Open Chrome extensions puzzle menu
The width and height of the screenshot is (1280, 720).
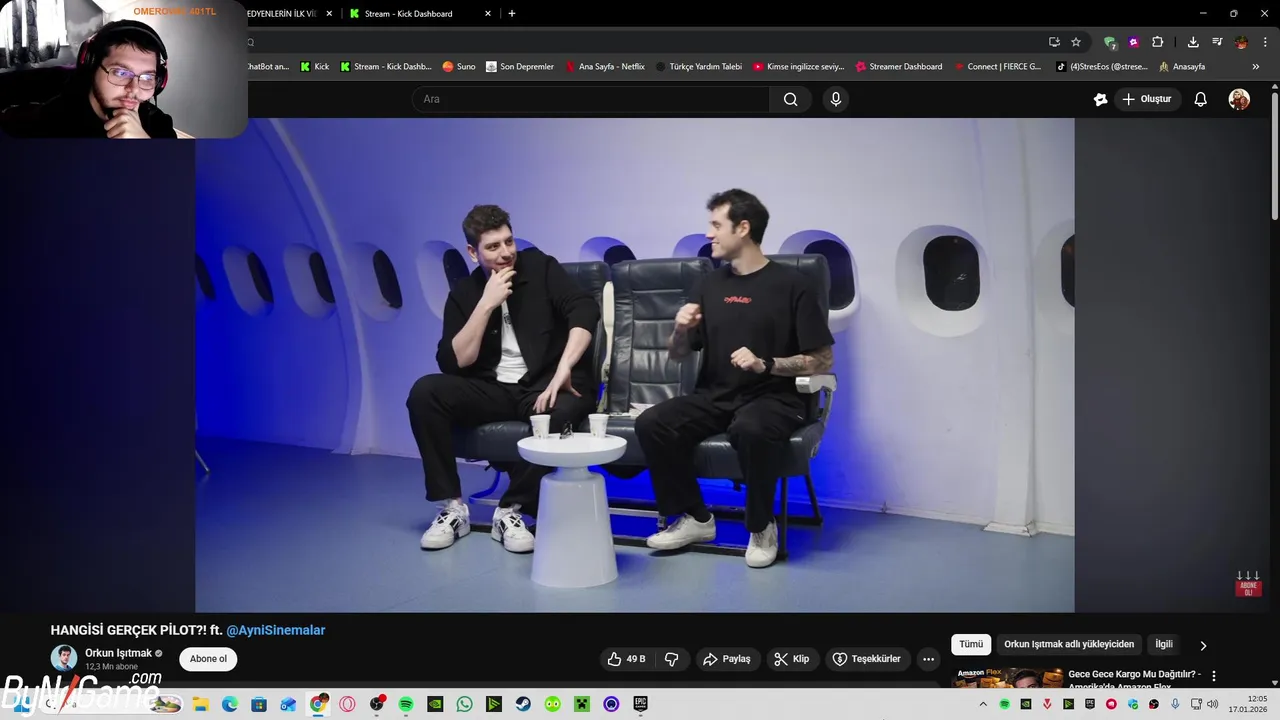[x=1157, y=42]
